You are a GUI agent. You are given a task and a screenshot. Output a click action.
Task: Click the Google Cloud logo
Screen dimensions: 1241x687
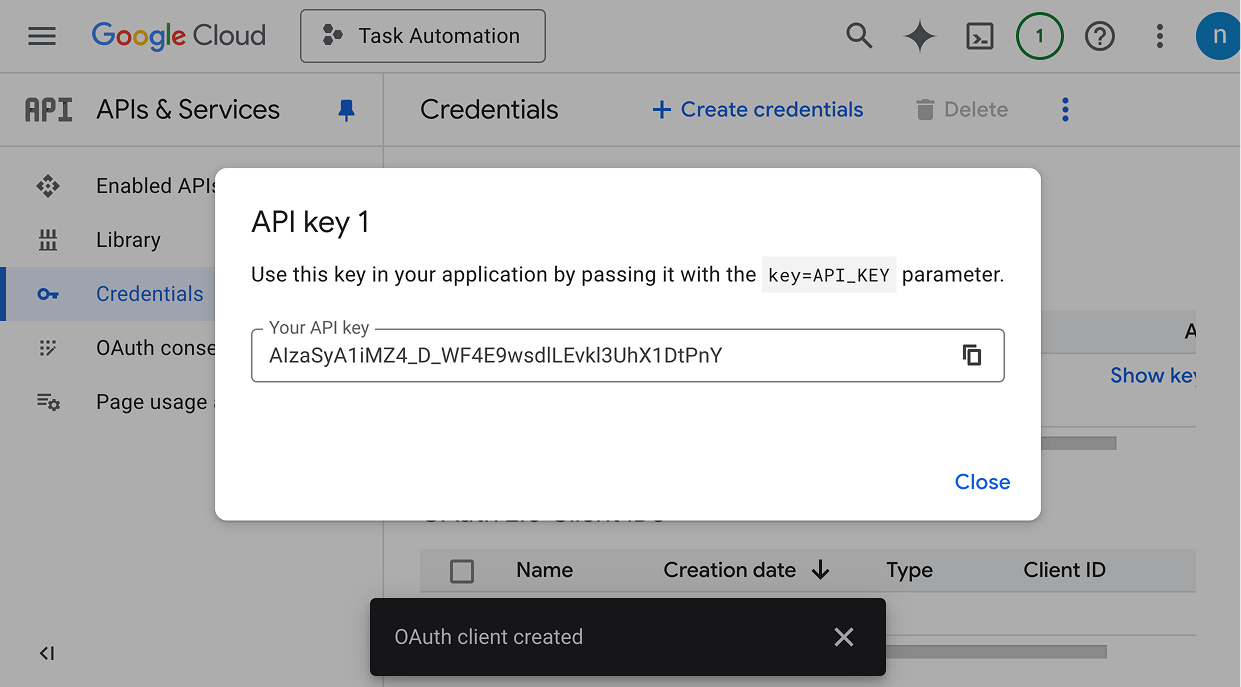179,37
